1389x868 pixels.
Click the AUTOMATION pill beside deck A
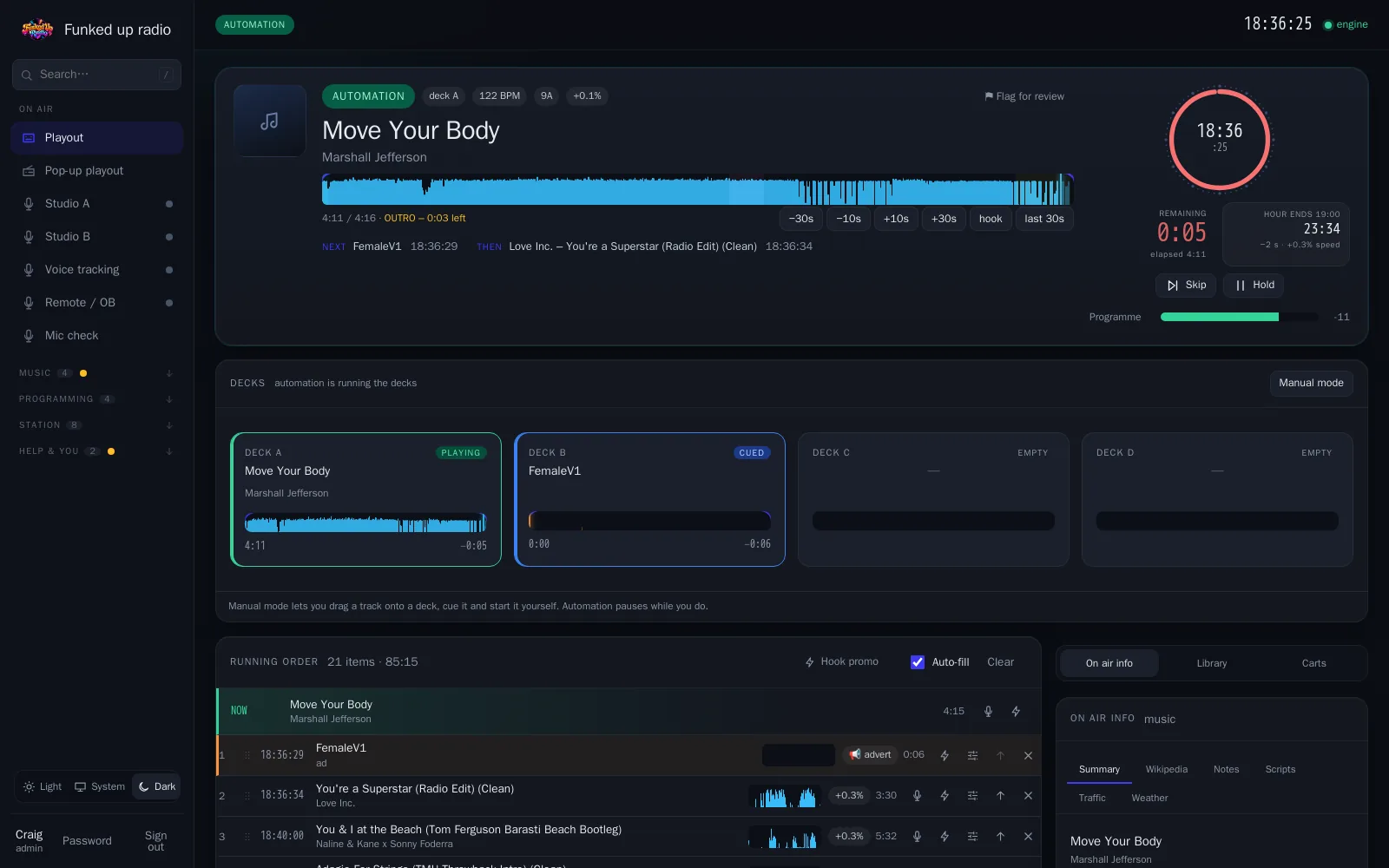pos(368,96)
